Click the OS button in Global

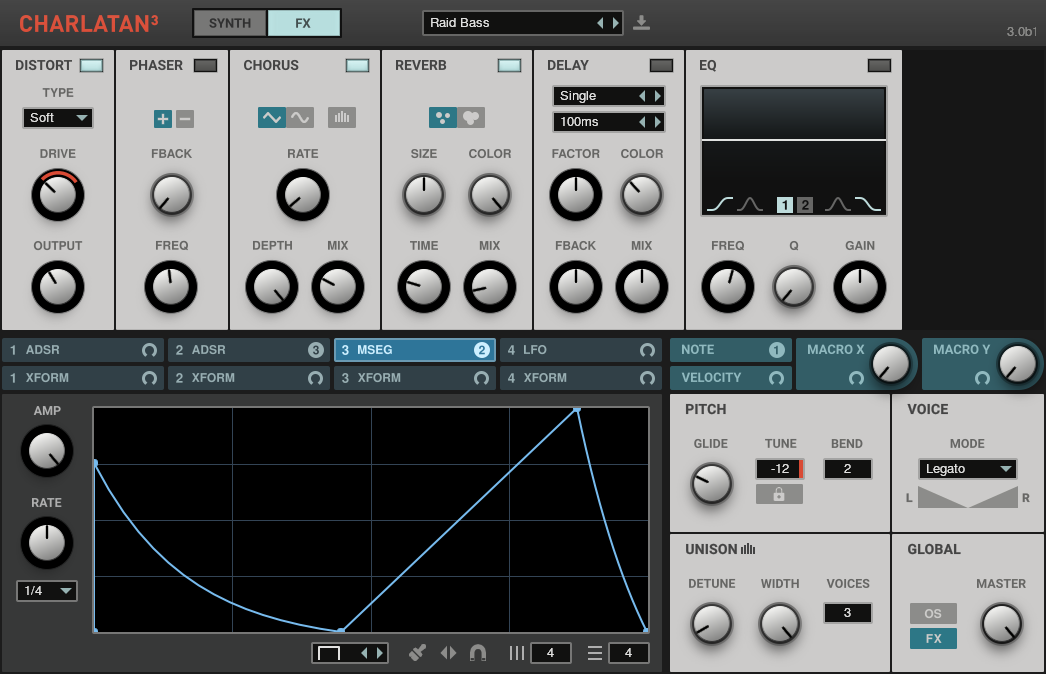coord(932,613)
